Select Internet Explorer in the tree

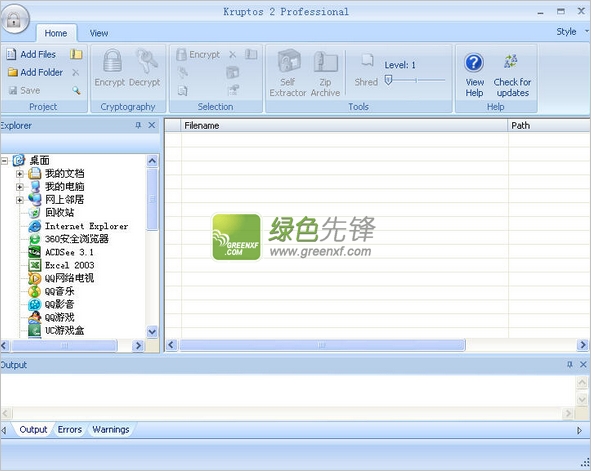(x=86, y=226)
